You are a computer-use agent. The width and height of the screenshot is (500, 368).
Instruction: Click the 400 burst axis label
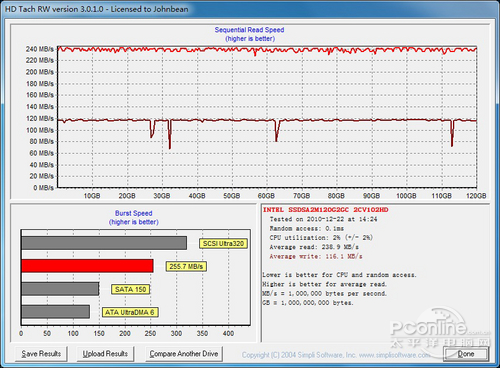pyautogui.click(x=228, y=333)
